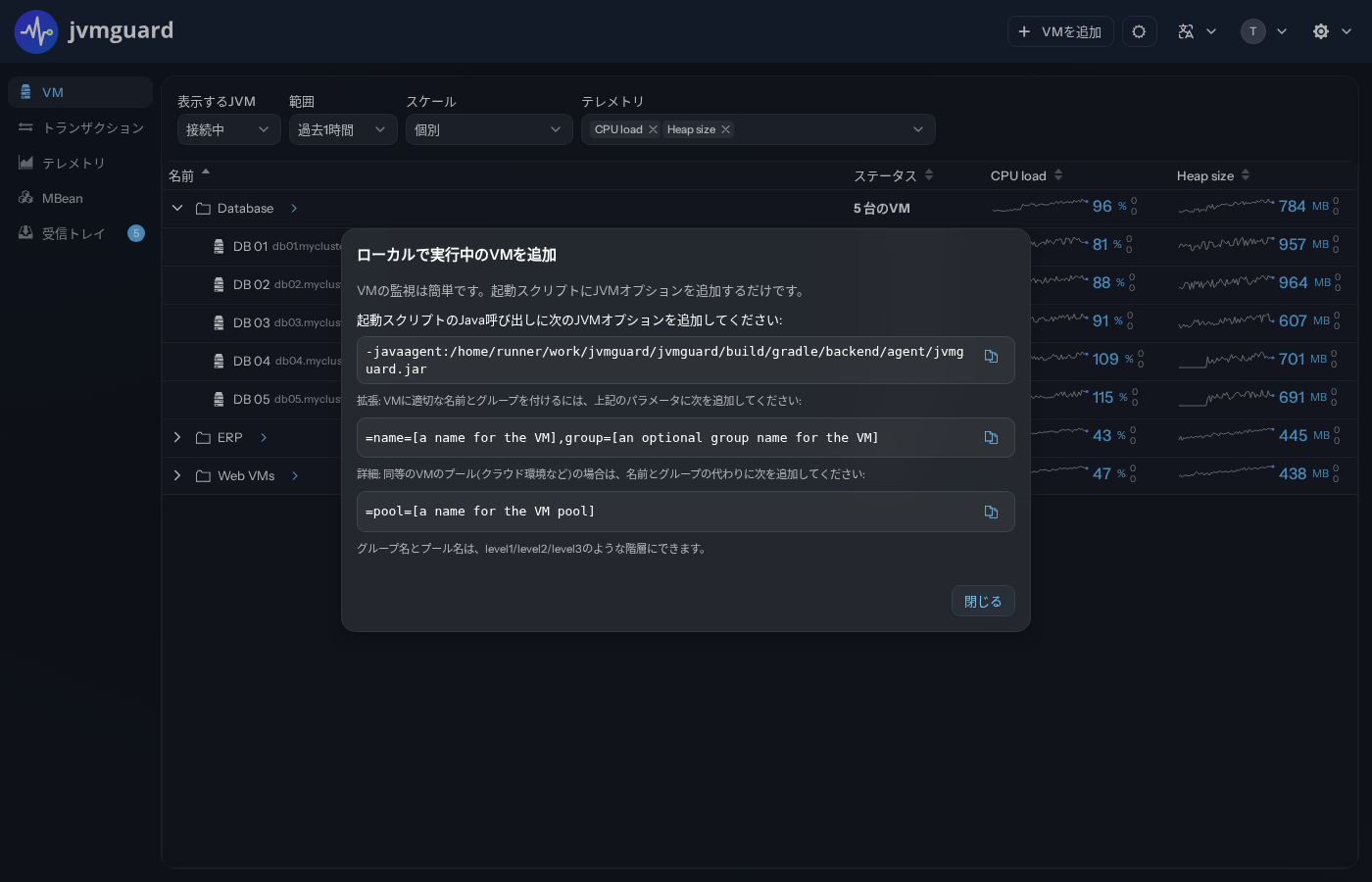Image resolution: width=1372 pixels, height=882 pixels.
Task: Click the help target icon in header
Action: [1139, 31]
